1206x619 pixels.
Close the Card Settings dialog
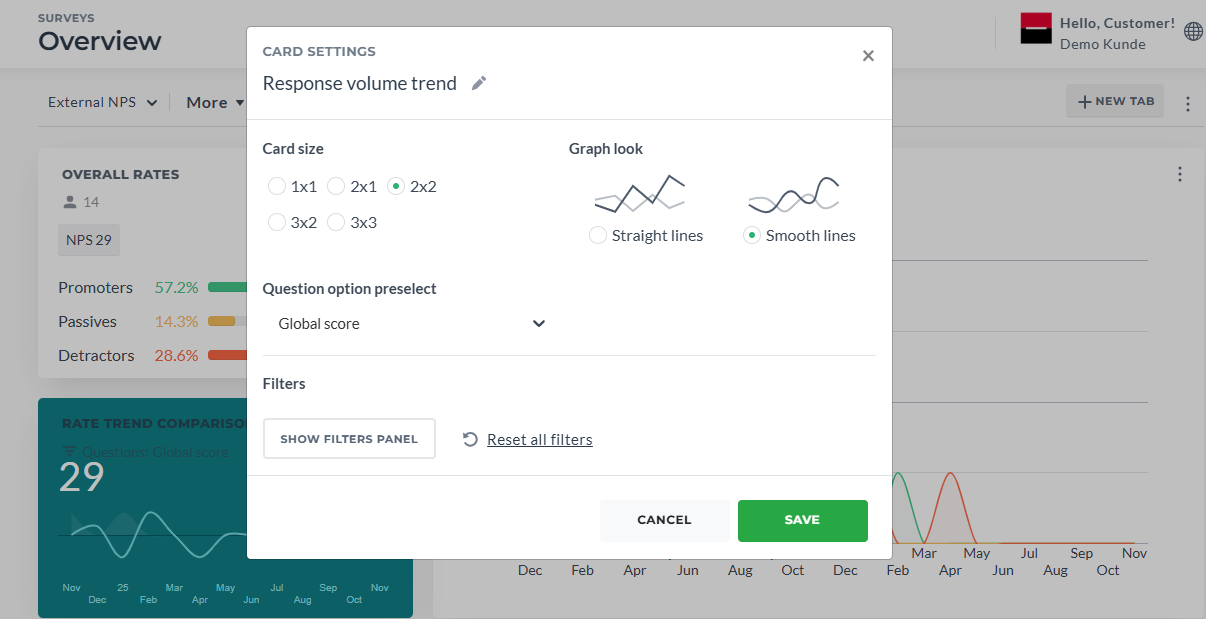(x=868, y=56)
